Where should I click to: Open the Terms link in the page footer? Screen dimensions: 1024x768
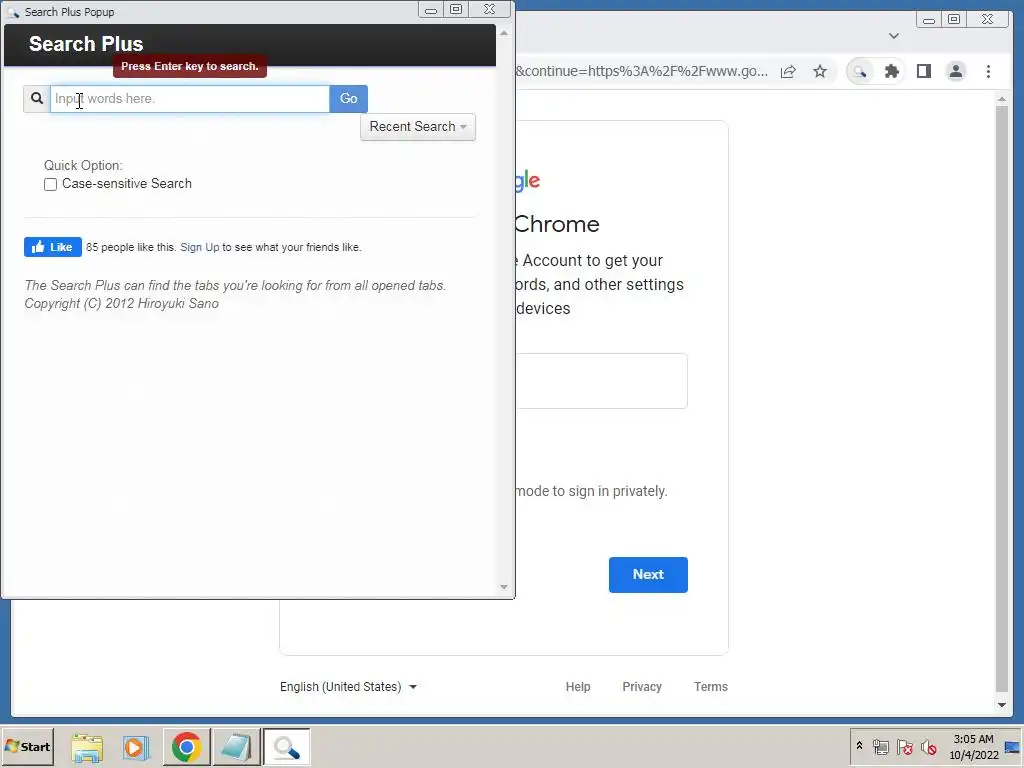(711, 687)
